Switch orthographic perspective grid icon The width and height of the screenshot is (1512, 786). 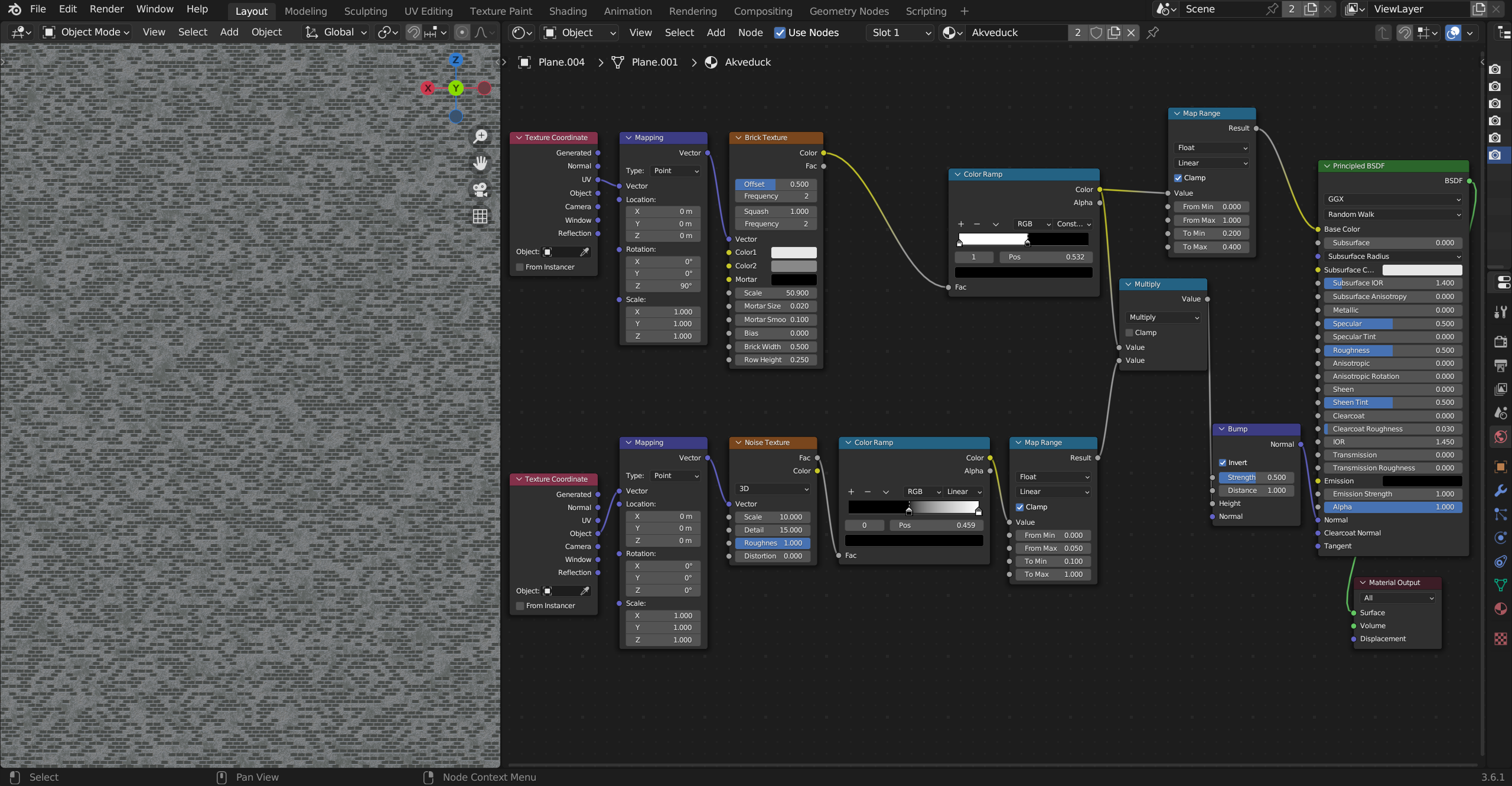[481, 217]
